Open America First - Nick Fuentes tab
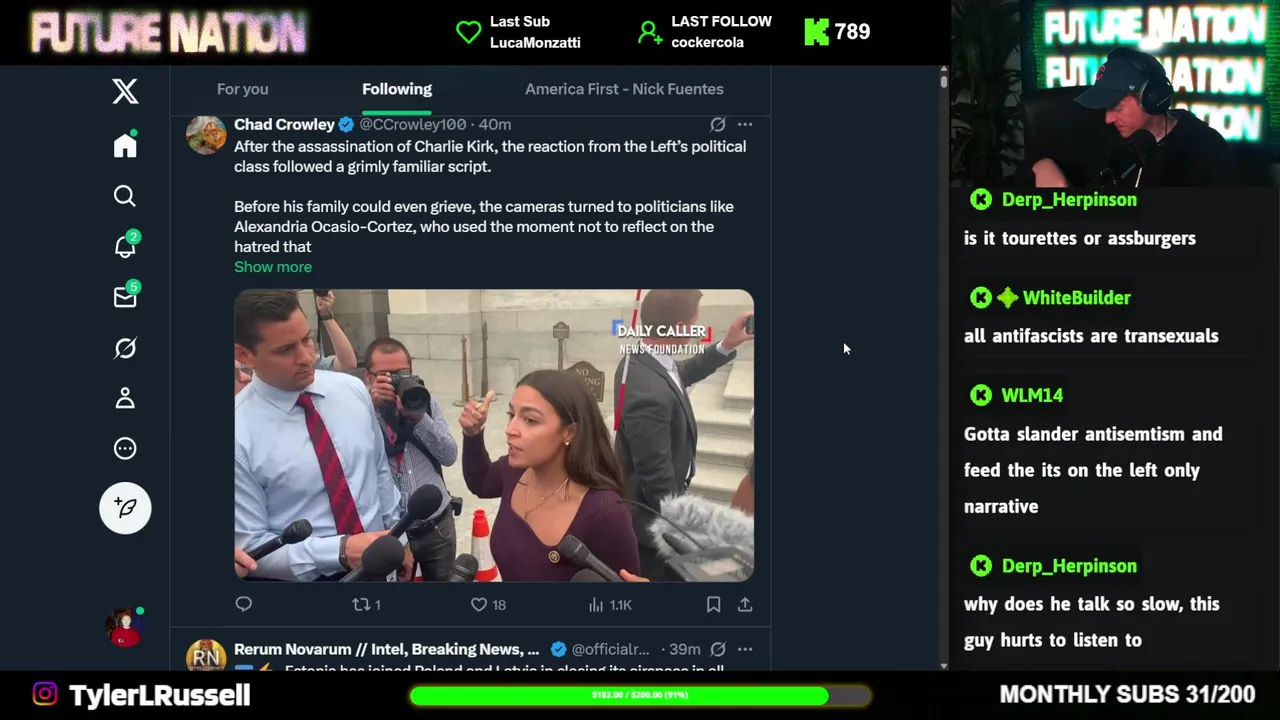The width and height of the screenshot is (1280, 720). [x=624, y=89]
